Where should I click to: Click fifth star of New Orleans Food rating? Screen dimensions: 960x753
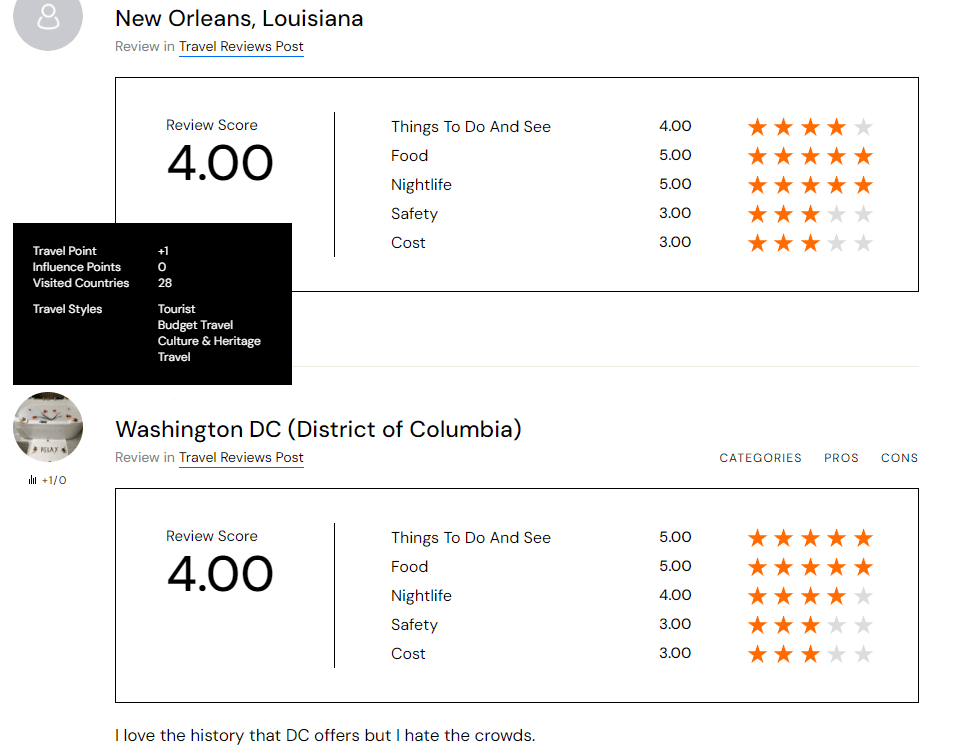864,156
